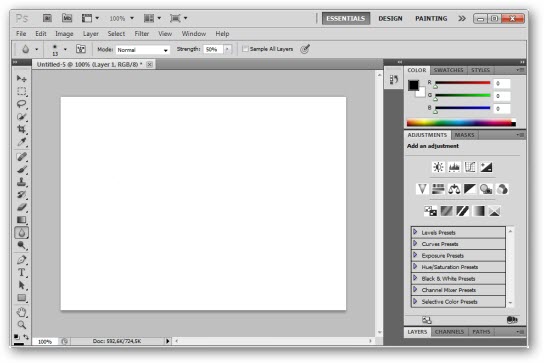
Task: Open the Tool Preset picker arrow
Action: (36, 49)
